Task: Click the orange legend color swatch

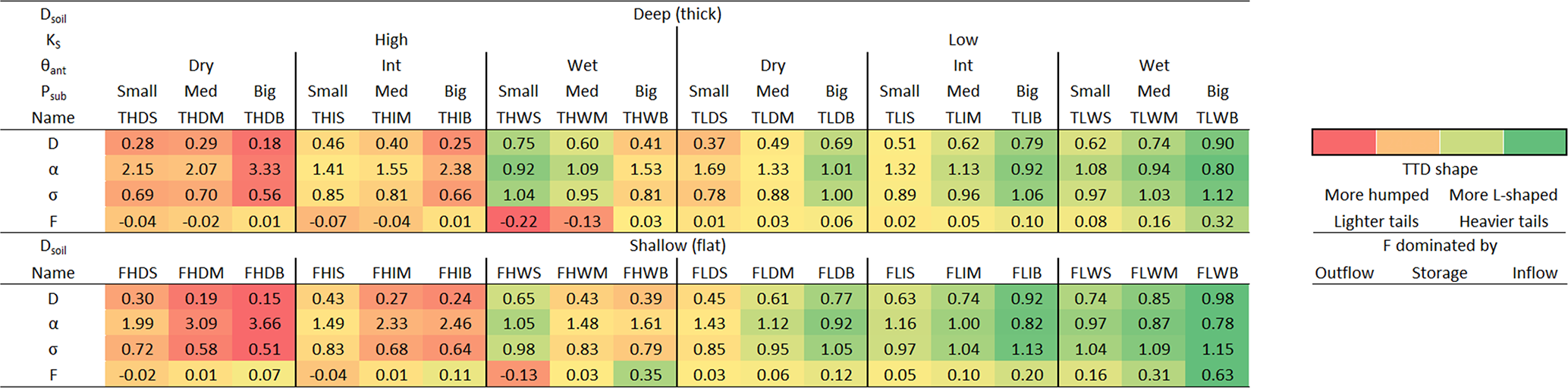Action: 1408,142
